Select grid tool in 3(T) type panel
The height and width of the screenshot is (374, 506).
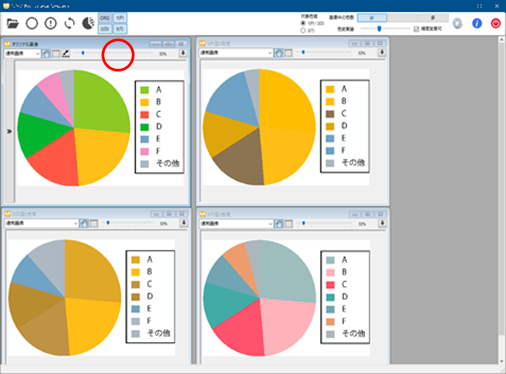(289, 223)
